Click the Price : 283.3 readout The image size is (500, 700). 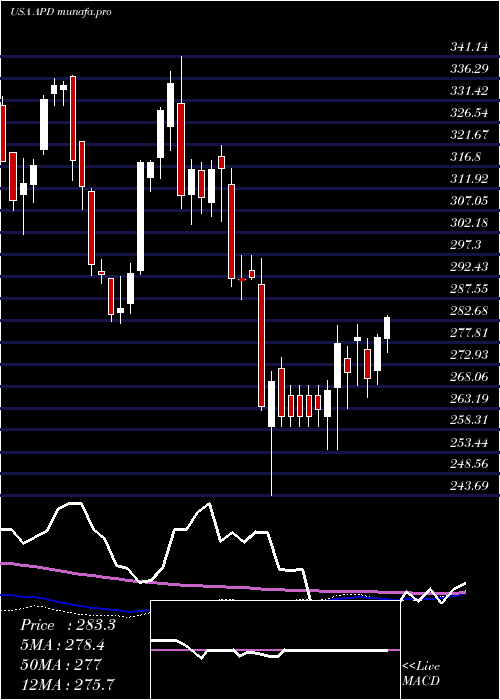tap(68, 625)
